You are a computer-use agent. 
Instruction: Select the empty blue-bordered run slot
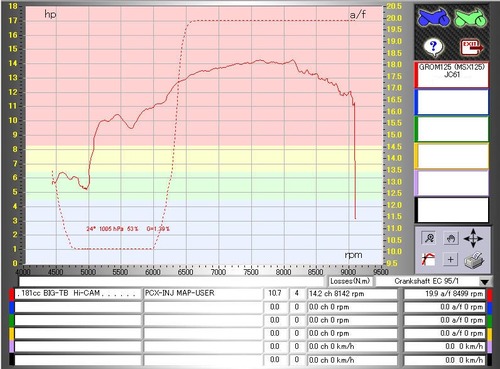[x=452, y=102]
